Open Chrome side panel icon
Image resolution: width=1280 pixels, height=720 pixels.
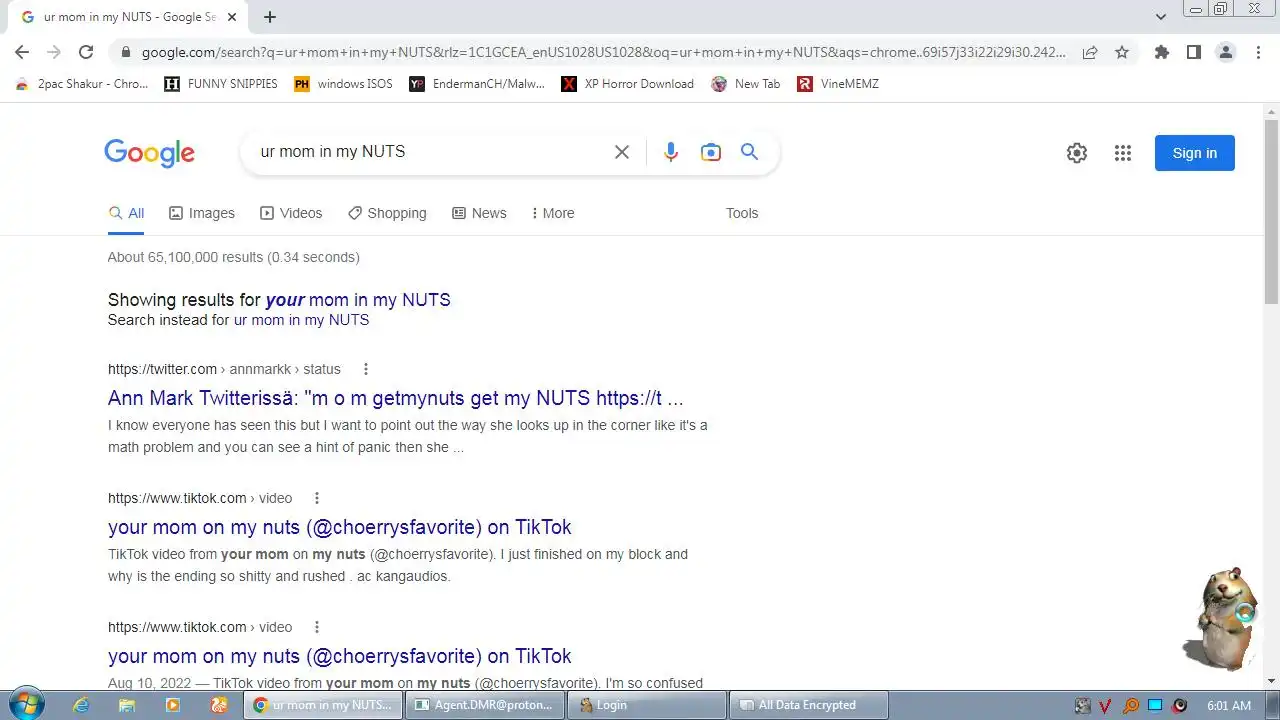(1194, 52)
